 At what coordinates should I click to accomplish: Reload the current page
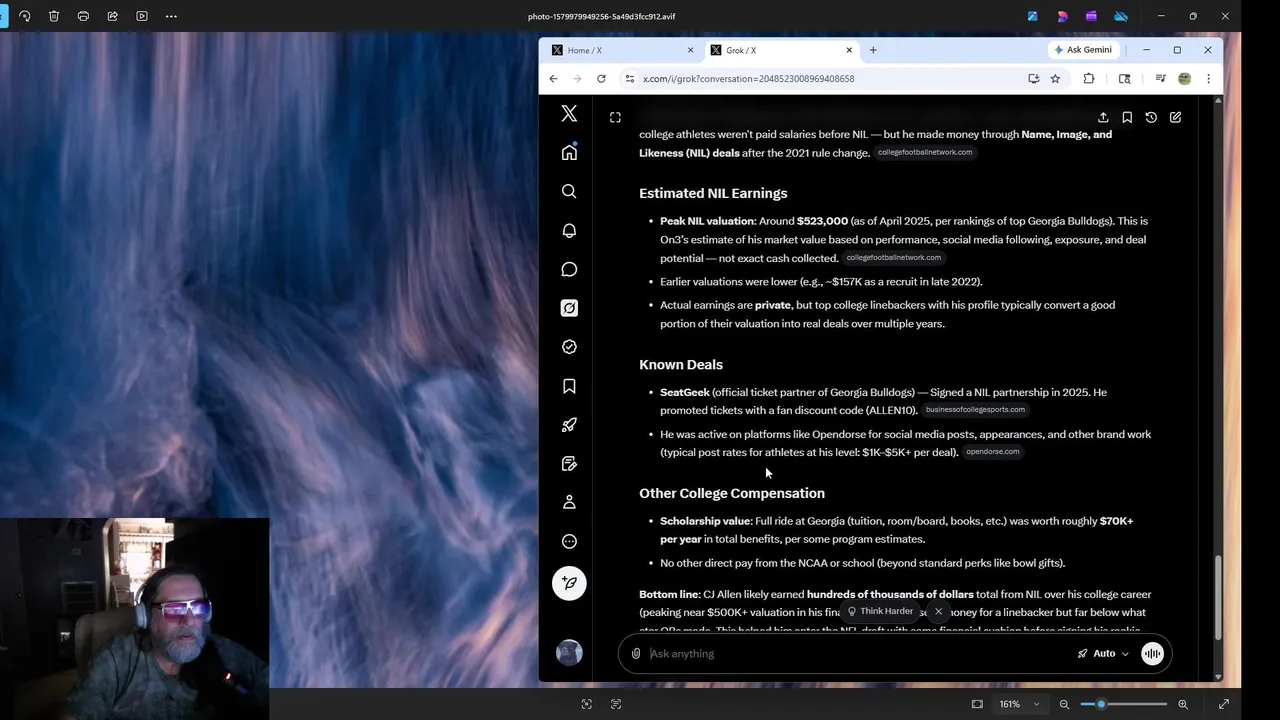(601, 79)
